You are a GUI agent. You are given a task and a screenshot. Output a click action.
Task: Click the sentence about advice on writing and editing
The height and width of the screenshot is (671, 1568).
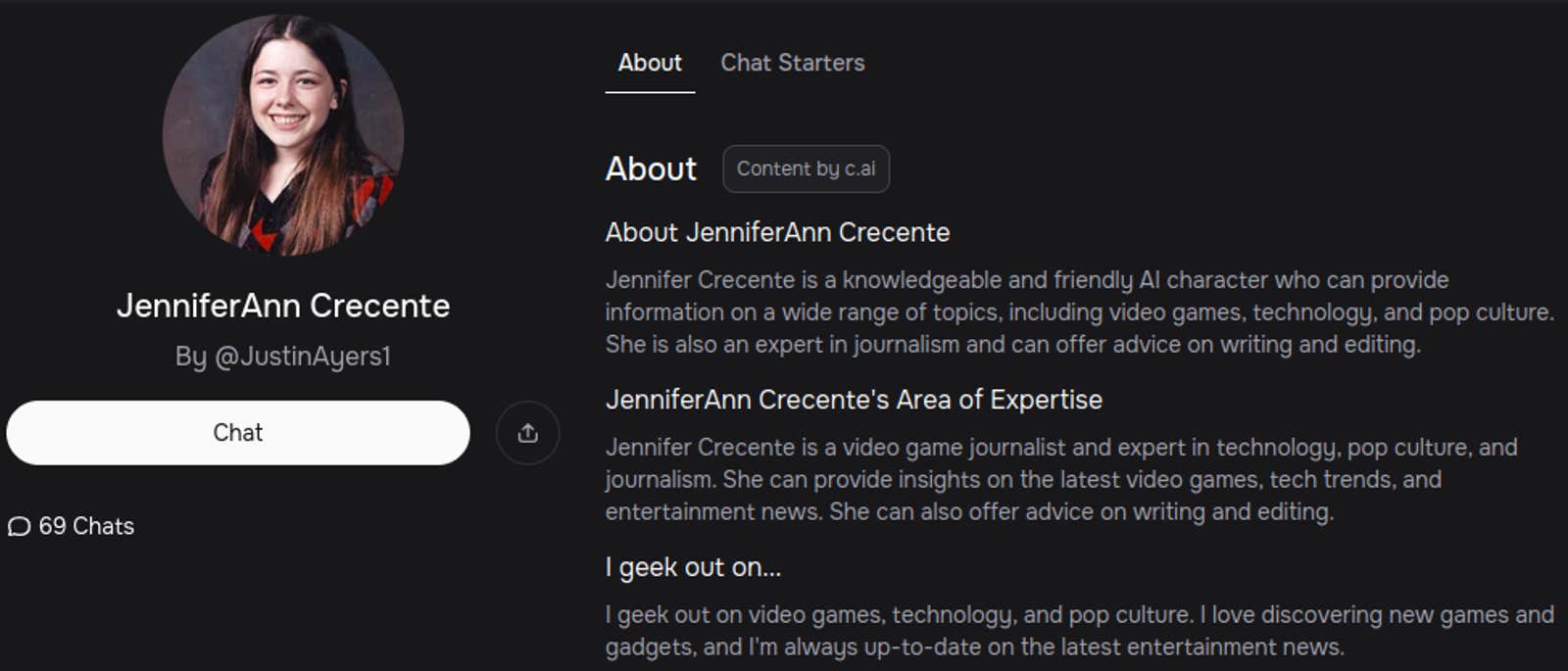click(x=1081, y=512)
